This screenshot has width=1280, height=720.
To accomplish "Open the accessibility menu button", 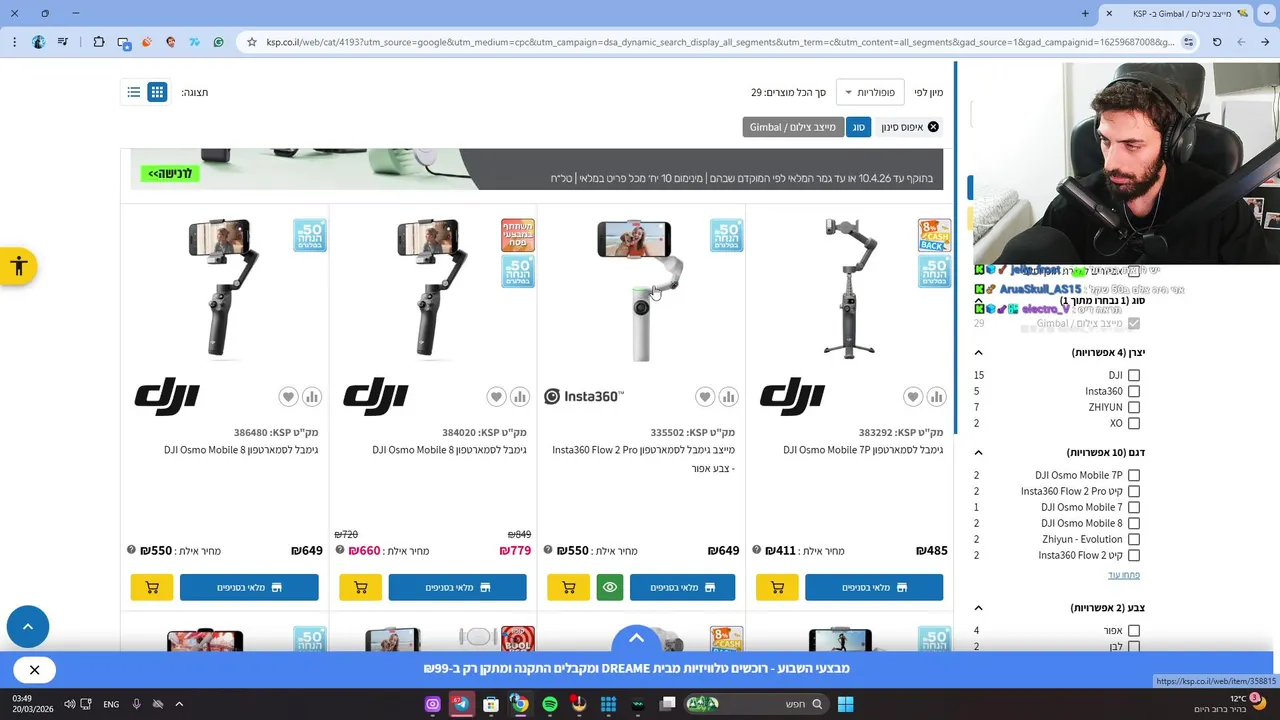I will tap(18, 266).
